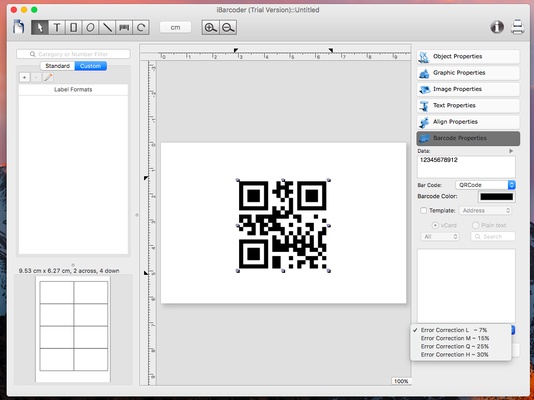Screen dimensions: 534x400
Task: Click the Category or Number Filter field
Action: coord(73,54)
